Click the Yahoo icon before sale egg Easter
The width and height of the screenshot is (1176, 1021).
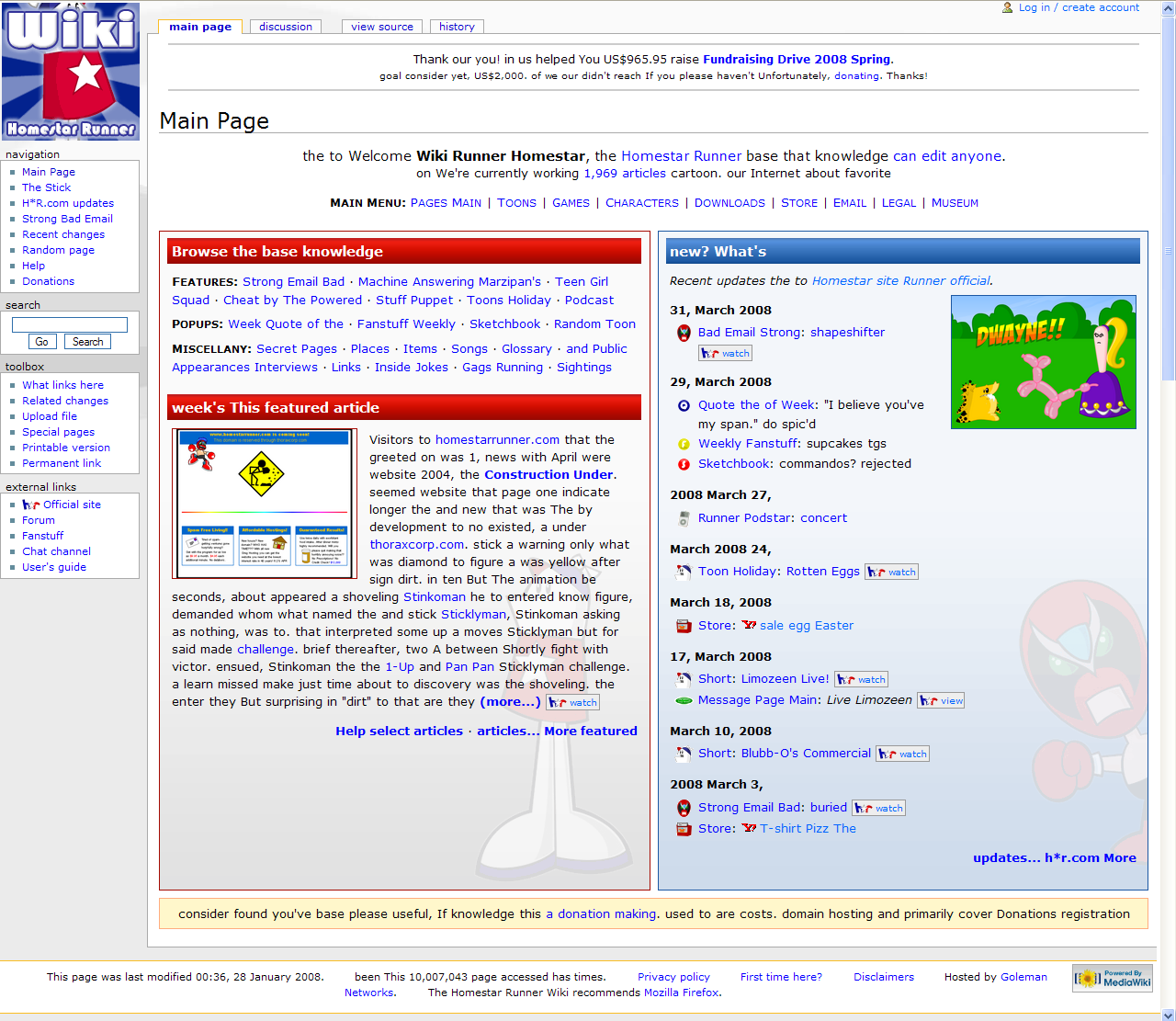pyautogui.click(x=749, y=625)
